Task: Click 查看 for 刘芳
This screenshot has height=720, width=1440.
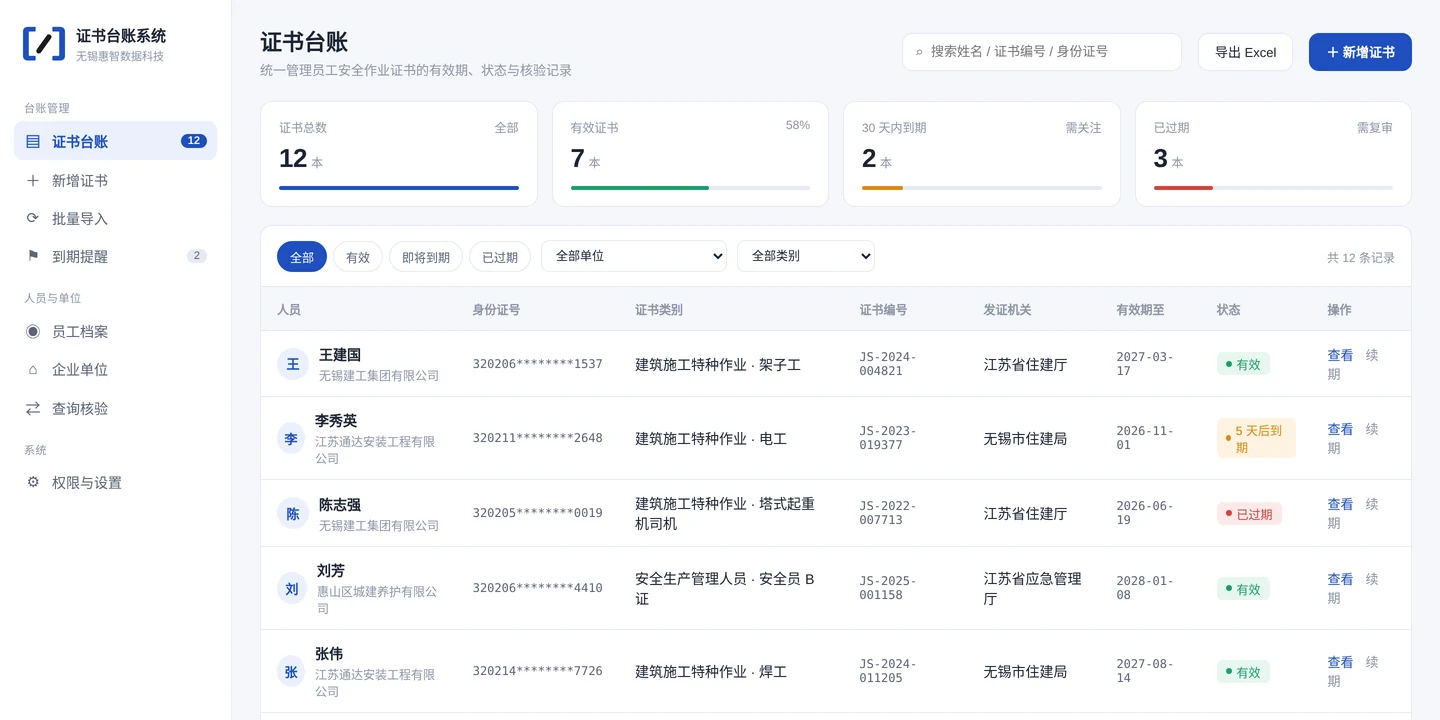Action: point(1340,579)
